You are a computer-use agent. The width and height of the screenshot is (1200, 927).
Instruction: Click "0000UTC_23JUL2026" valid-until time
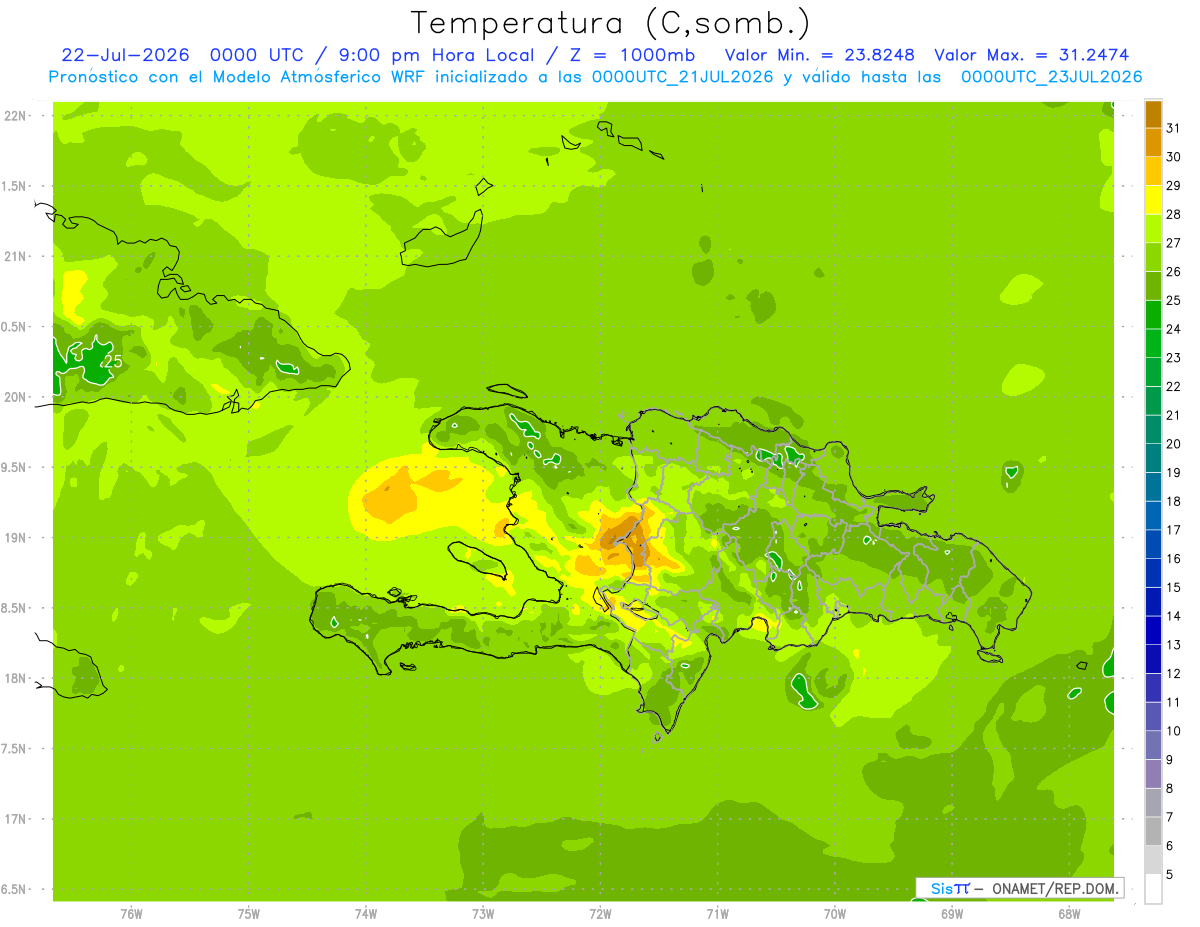(x=1052, y=77)
